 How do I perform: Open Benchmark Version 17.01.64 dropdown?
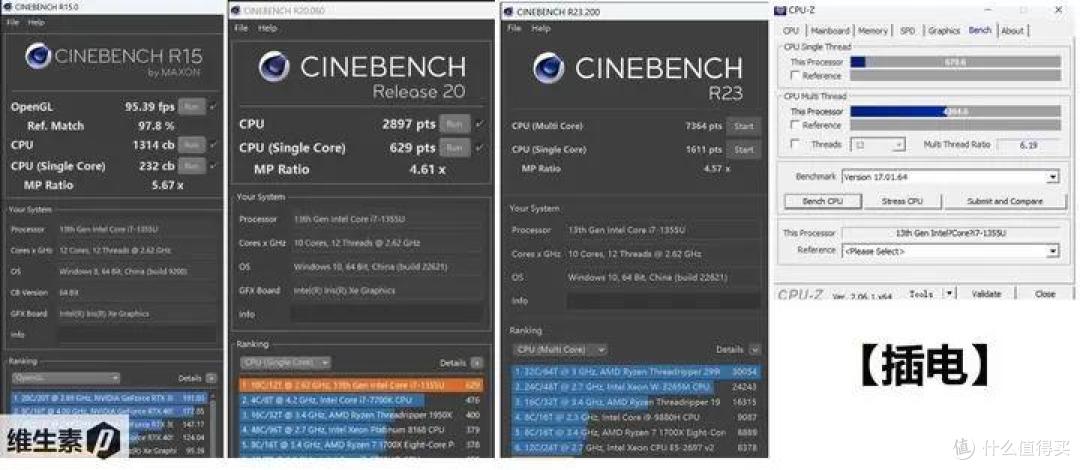click(x=951, y=177)
